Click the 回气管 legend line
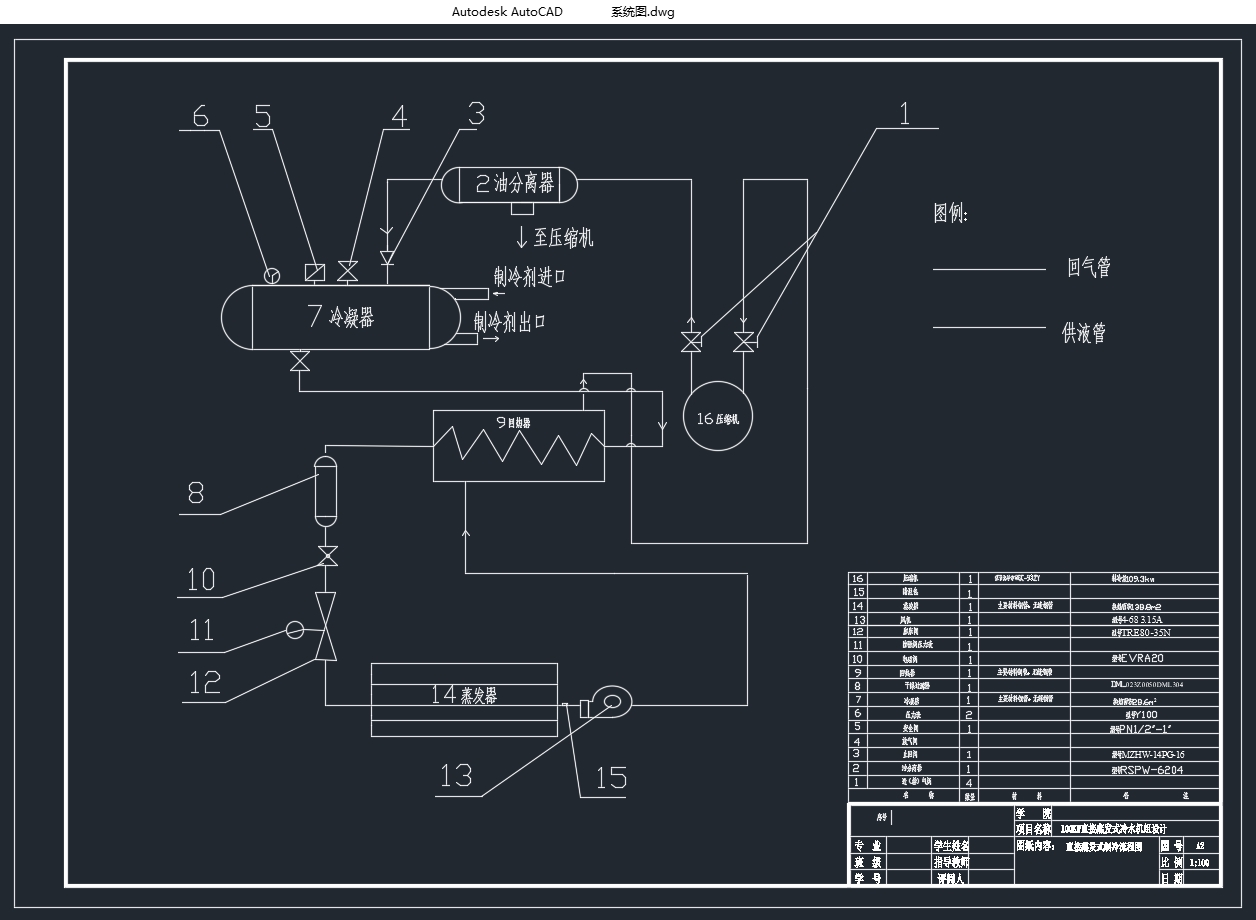 988,269
